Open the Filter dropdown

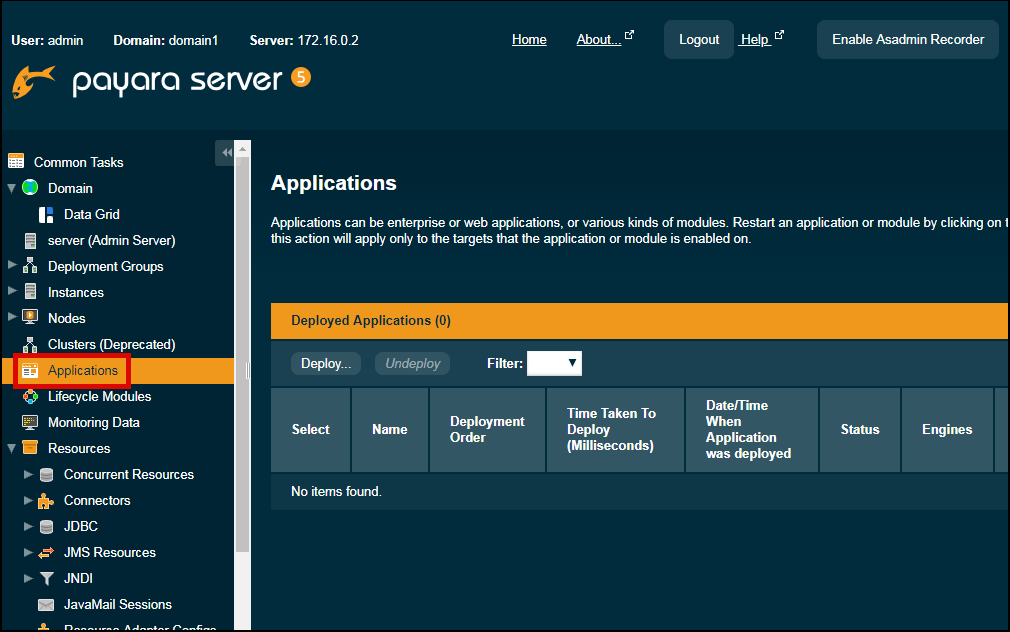pos(554,363)
